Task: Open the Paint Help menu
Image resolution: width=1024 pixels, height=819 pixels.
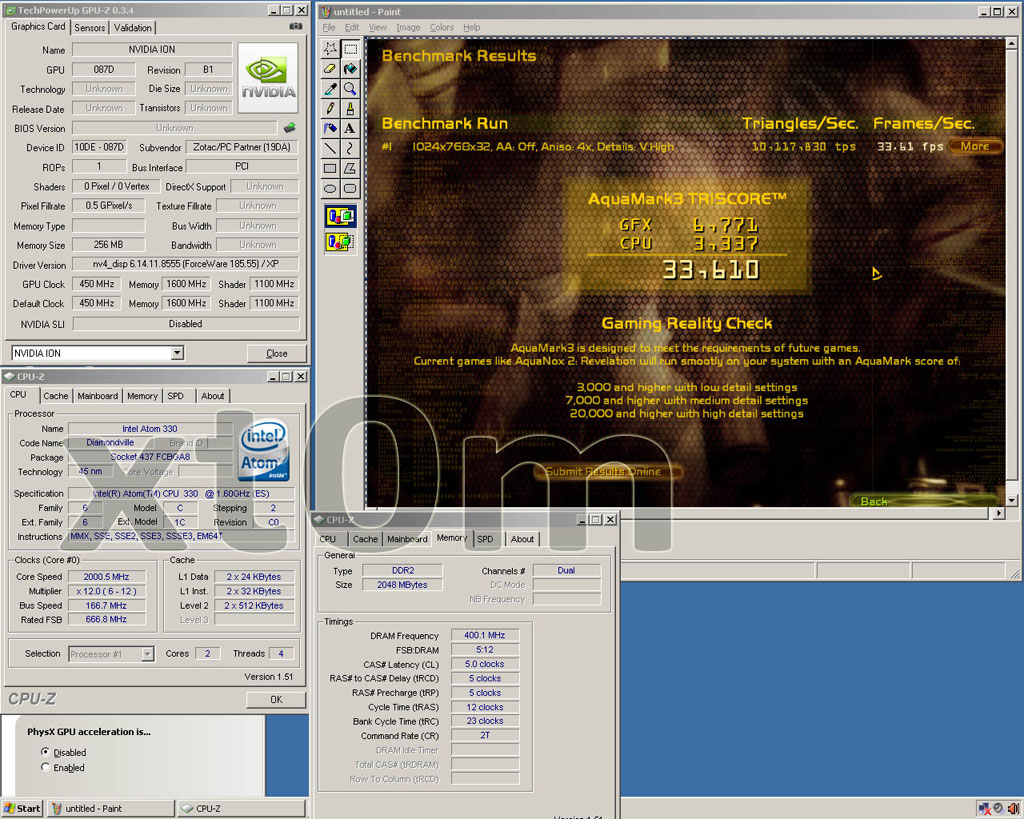Action: [472, 27]
